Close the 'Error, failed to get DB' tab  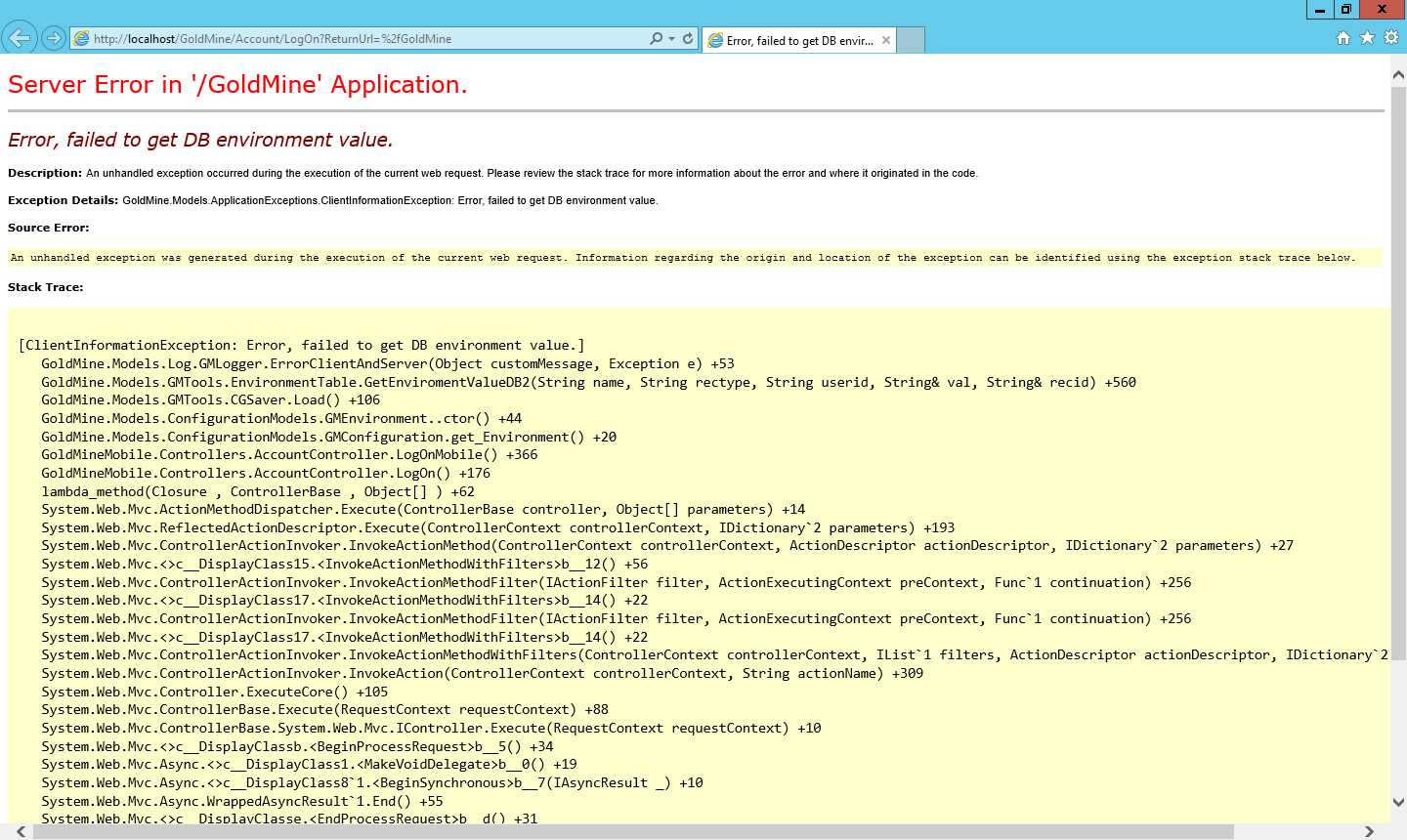click(885, 40)
